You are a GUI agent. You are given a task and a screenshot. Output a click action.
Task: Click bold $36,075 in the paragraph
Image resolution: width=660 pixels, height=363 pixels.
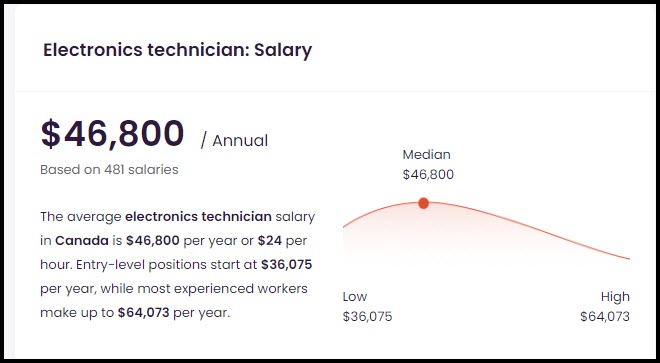pyautogui.click(x=287, y=265)
